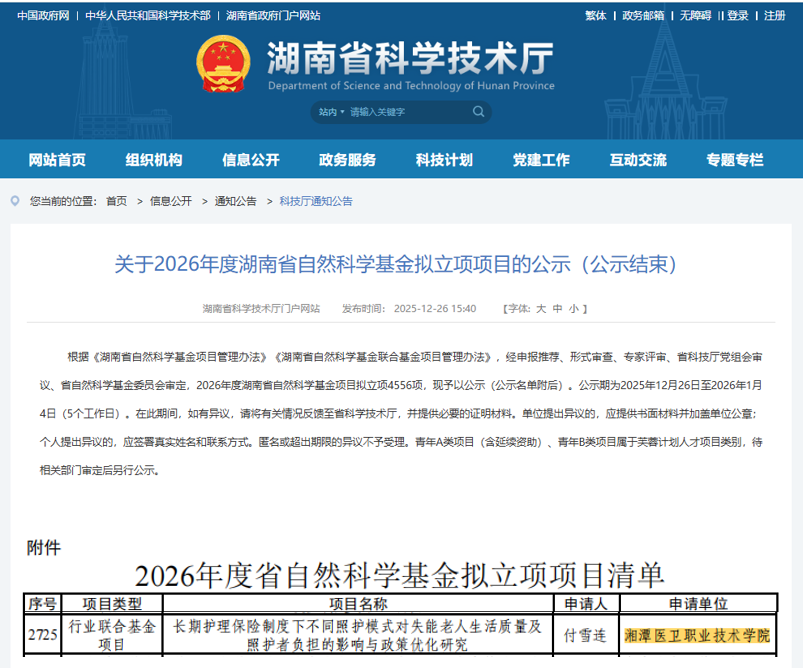Screen dimensions: 803x668
Task: Open the 党建工作 nav item
Action: [541, 160]
